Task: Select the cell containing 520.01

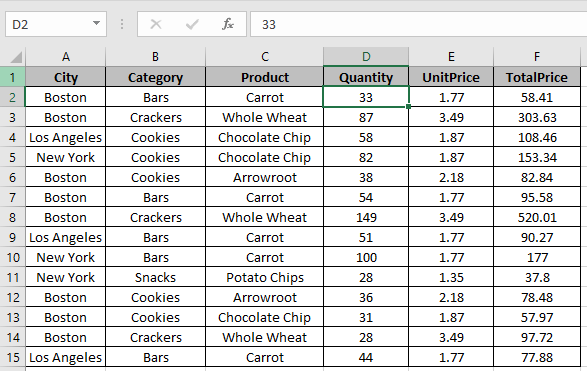Action: click(537, 218)
